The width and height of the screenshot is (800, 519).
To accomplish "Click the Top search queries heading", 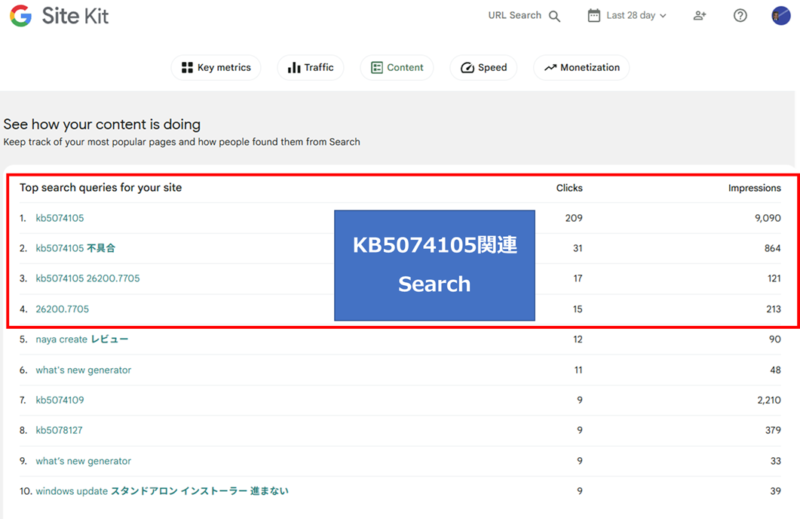I will [101, 188].
